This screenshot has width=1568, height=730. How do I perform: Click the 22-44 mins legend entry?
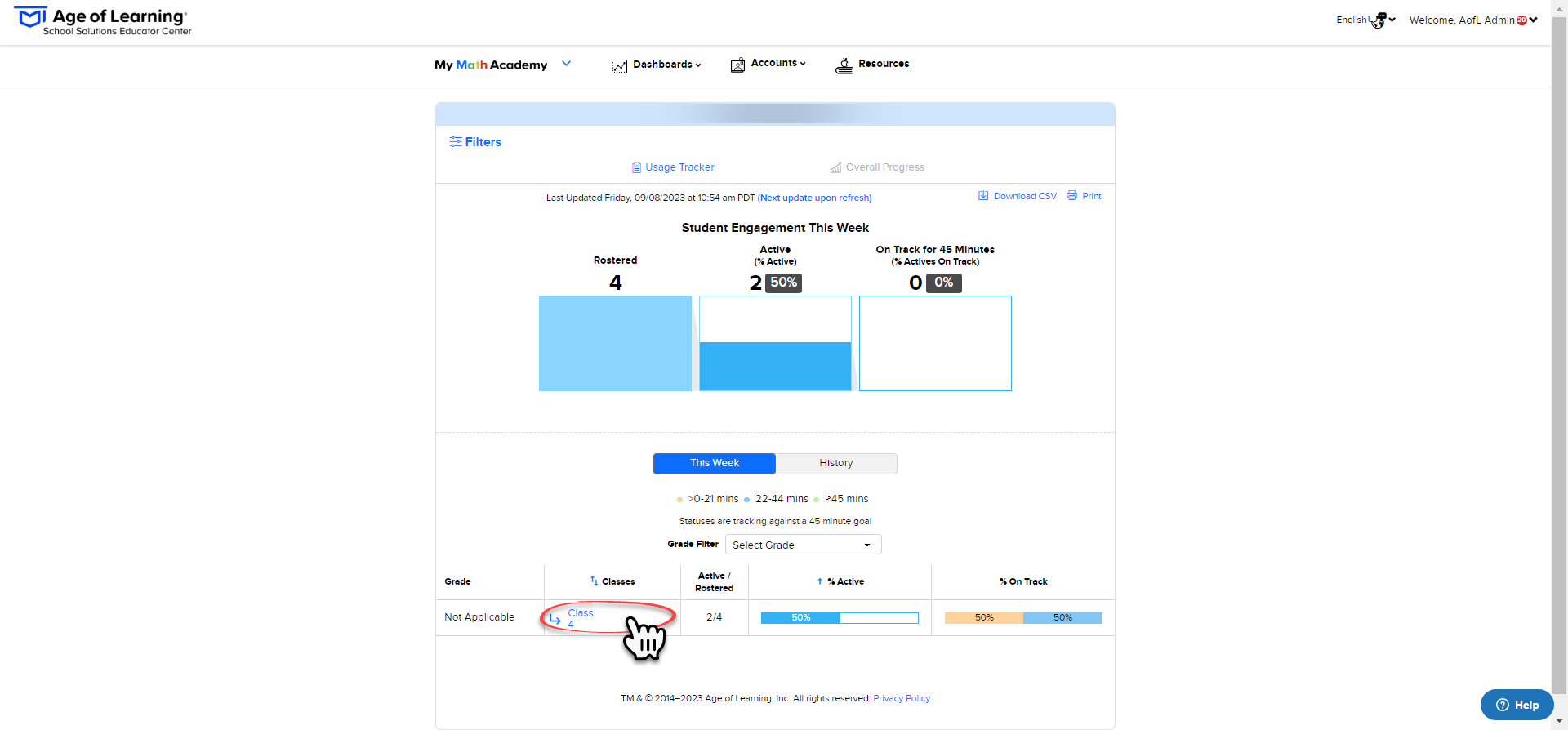pos(776,499)
